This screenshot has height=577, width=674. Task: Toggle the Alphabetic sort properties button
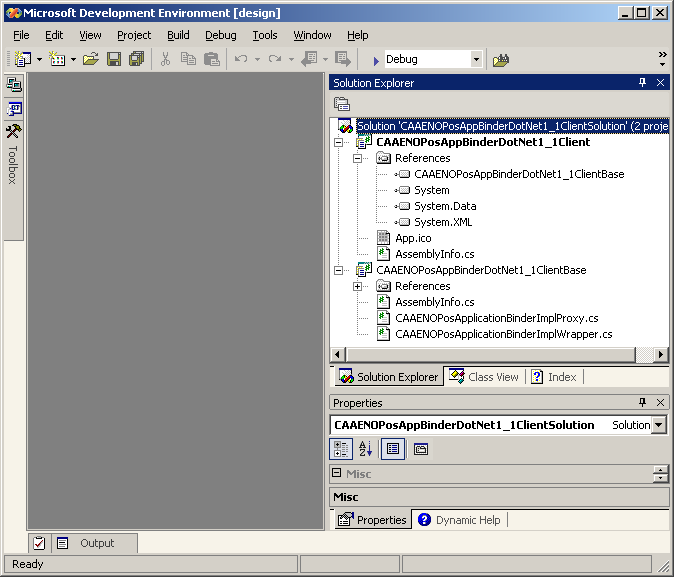[365, 449]
